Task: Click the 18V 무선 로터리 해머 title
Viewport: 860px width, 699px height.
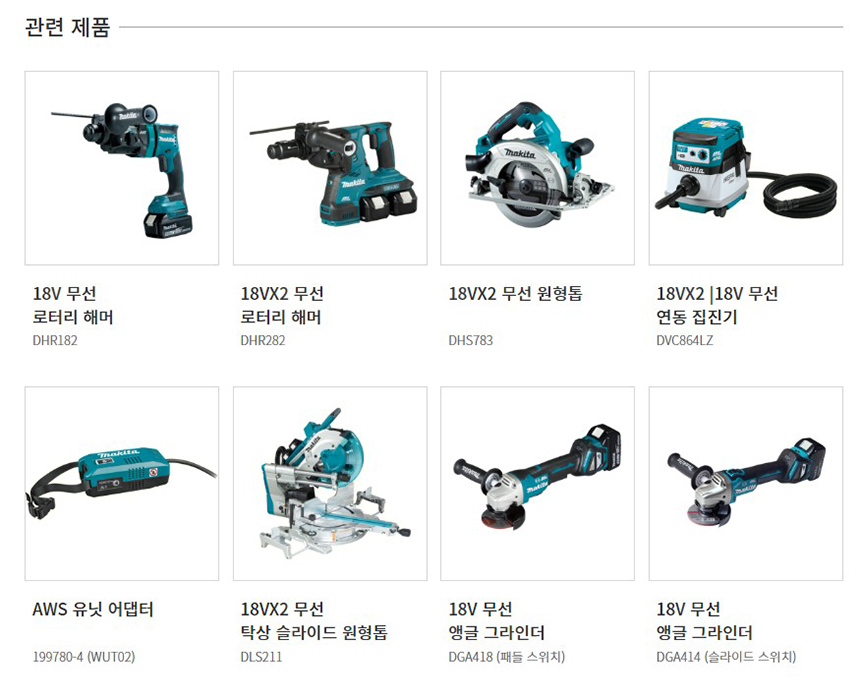Action: 73,305
